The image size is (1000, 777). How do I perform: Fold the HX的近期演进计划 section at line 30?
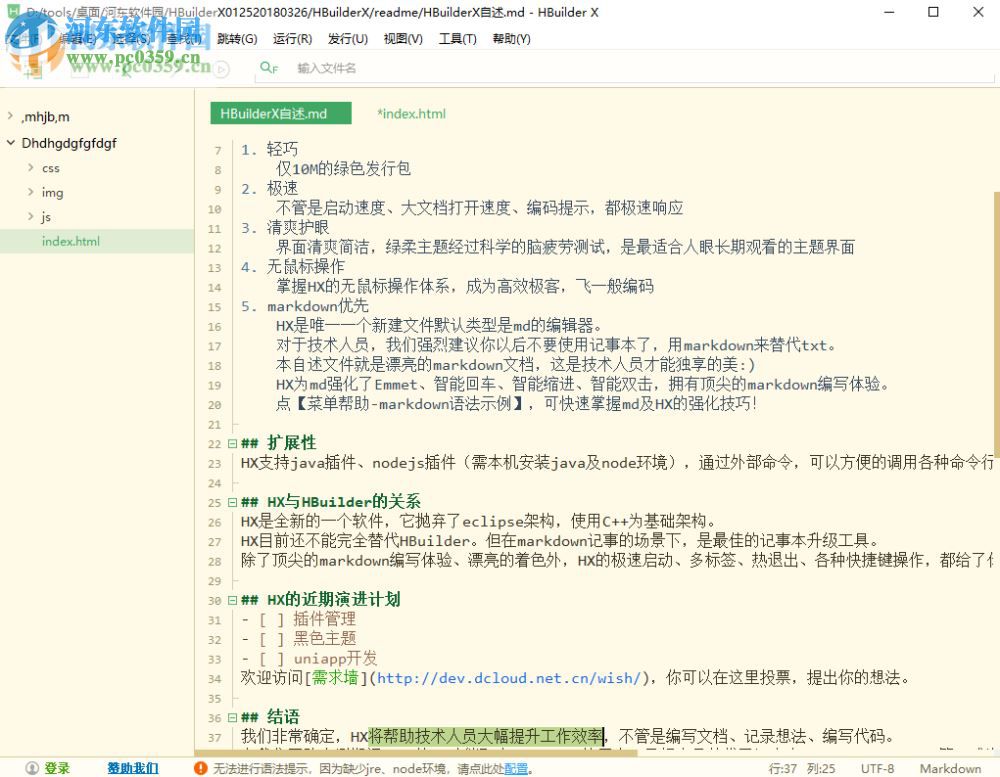click(x=232, y=600)
